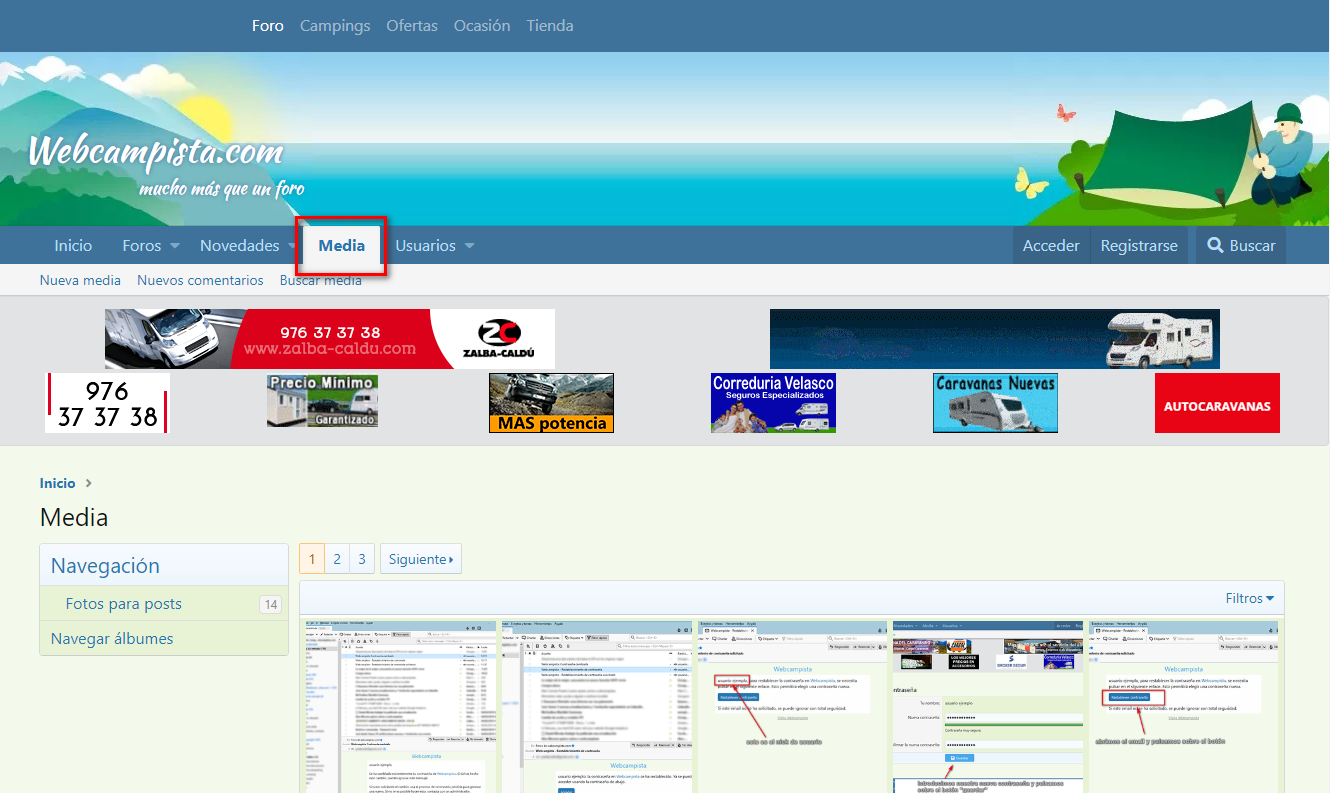Open the Foros navigation tab
Viewport: 1330px width, 793px height.
[142, 246]
